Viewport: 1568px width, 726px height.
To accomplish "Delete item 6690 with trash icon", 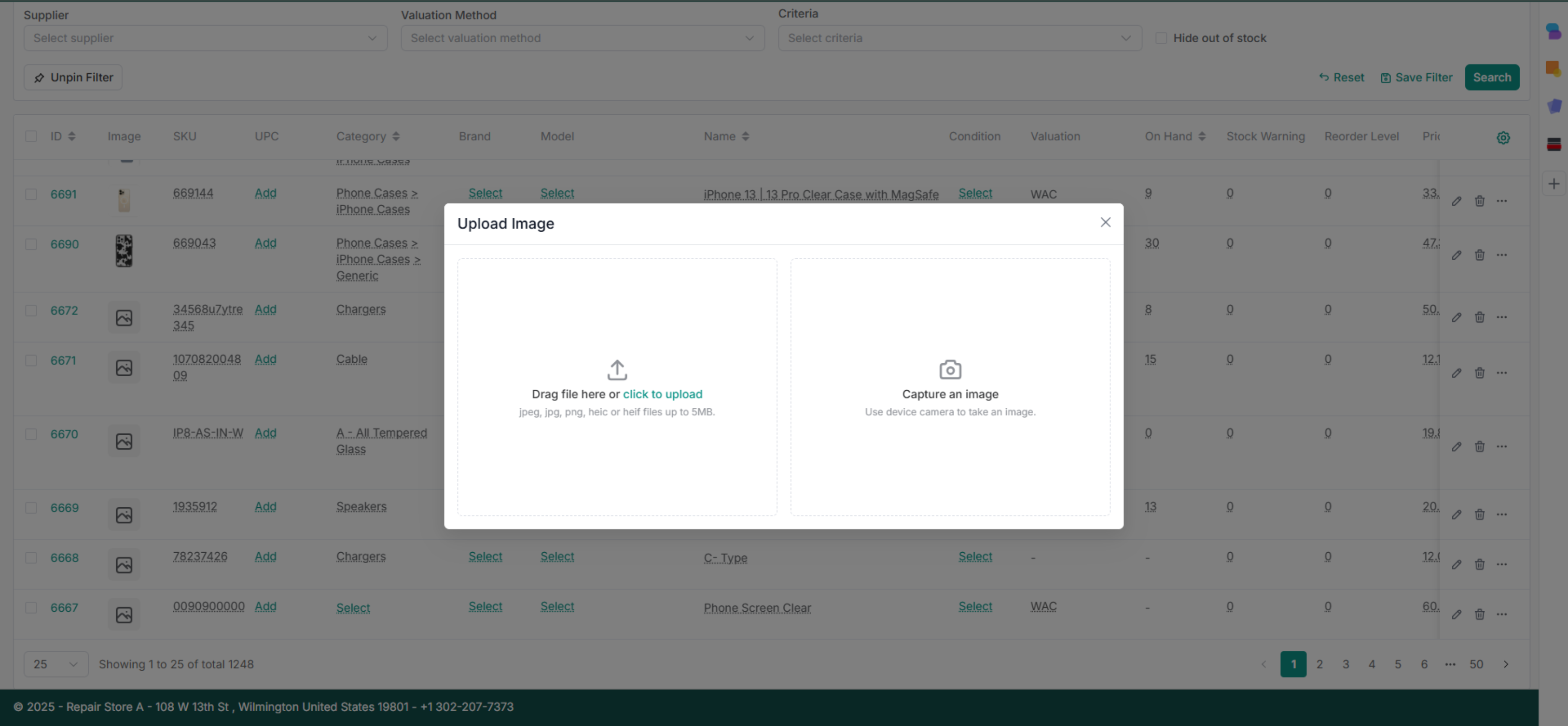I will (1479, 255).
